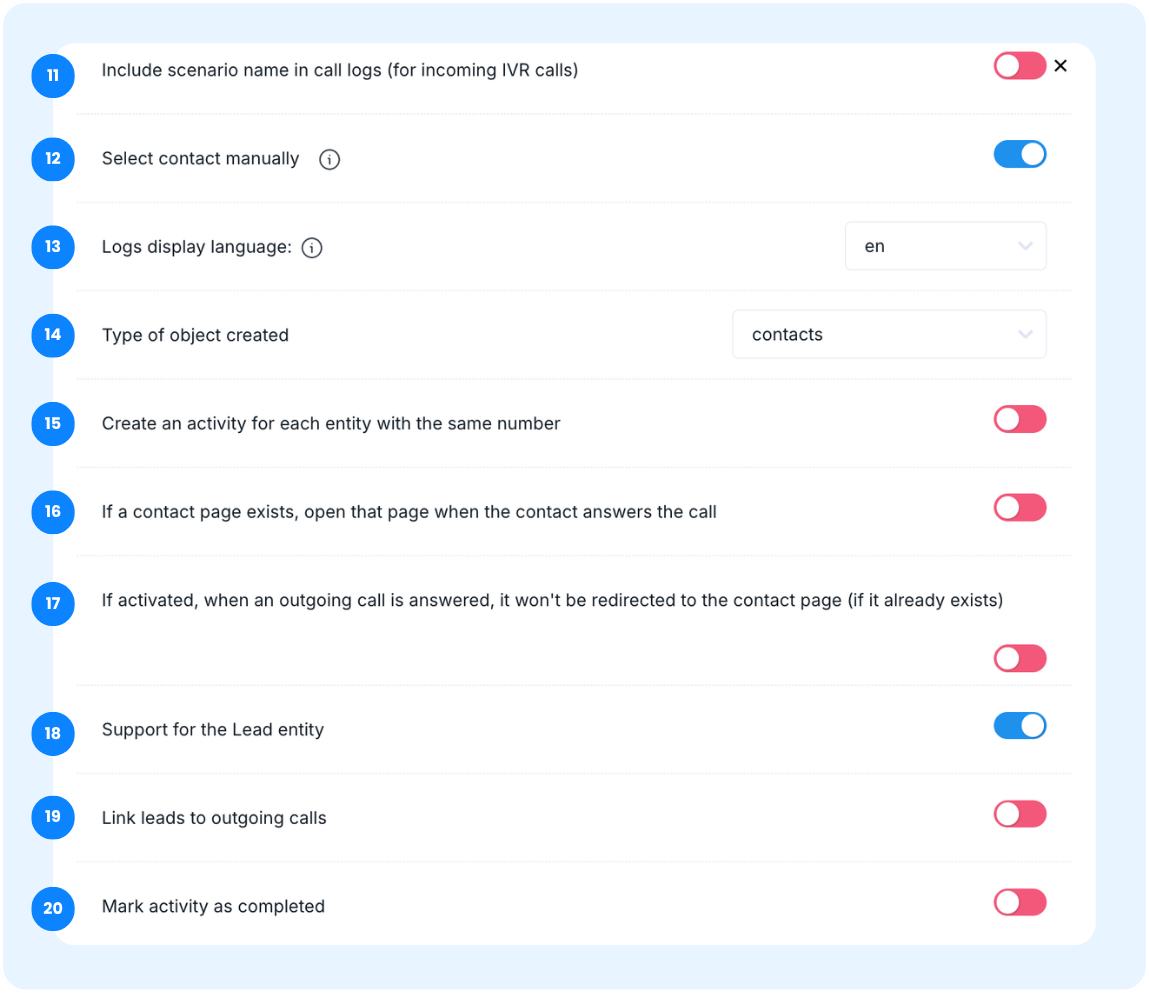Click the step 11 number badge
This screenshot has height=993, width=1149.
pyautogui.click(x=53, y=75)
